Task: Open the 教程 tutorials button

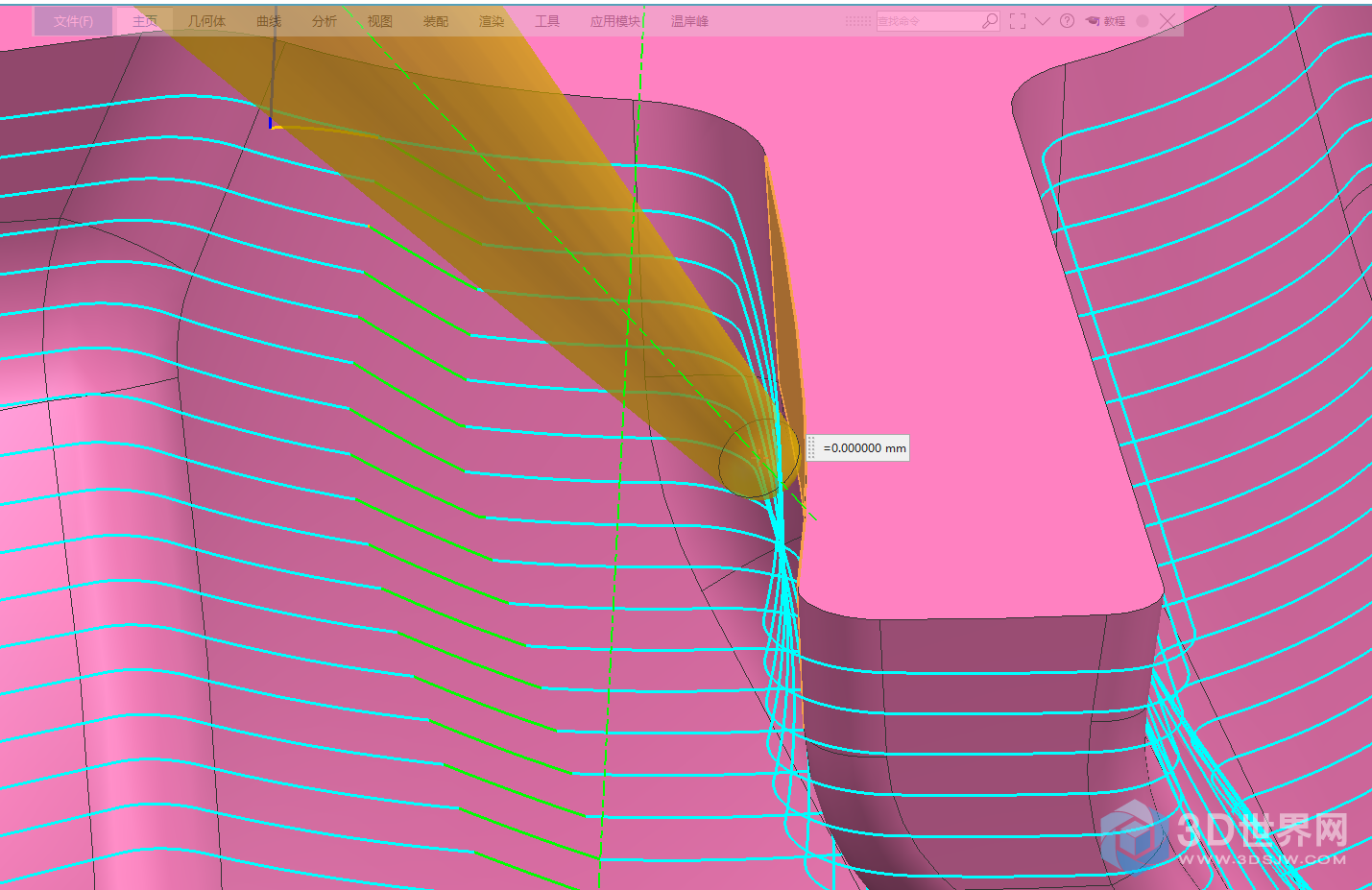Action: 1105,21
